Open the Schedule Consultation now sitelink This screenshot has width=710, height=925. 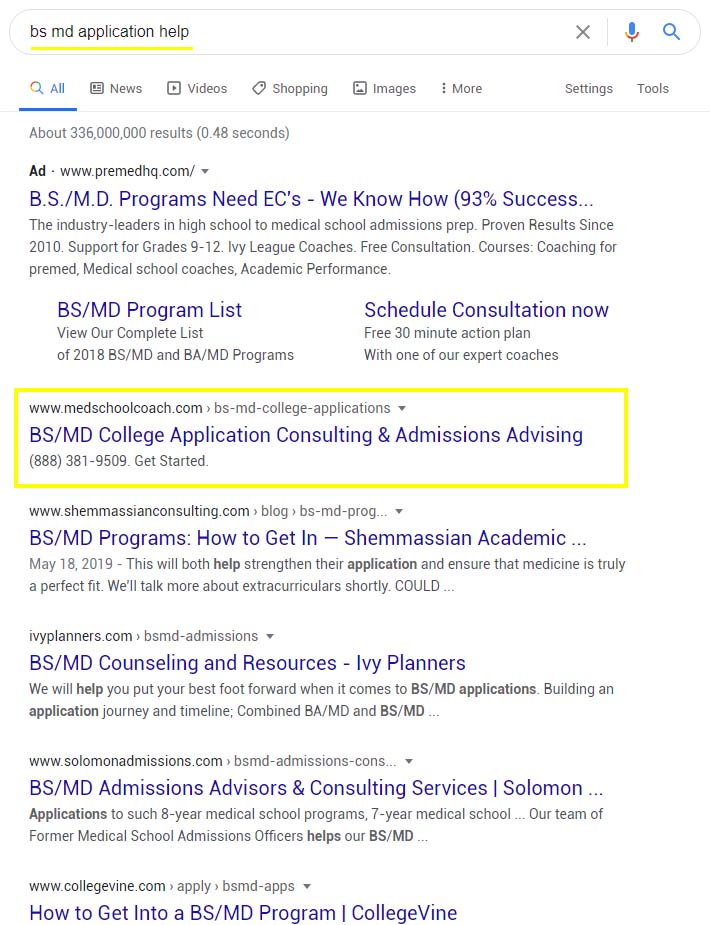pyautogui.click(x=487, y=310)
